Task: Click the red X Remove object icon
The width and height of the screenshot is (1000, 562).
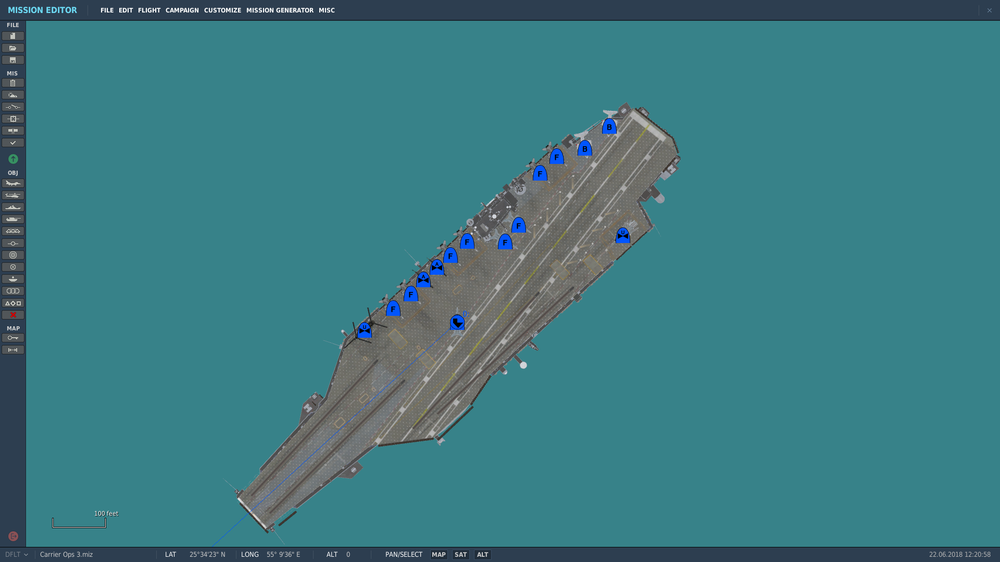Action: click(13, 315)
